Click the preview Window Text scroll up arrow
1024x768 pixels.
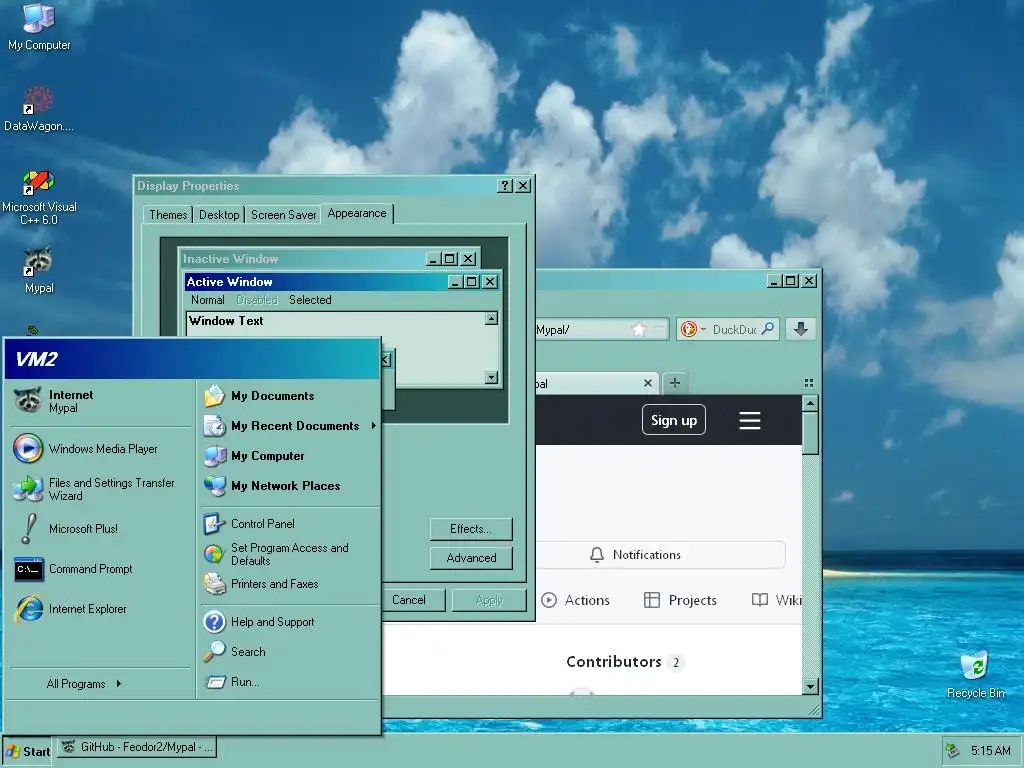491,319
